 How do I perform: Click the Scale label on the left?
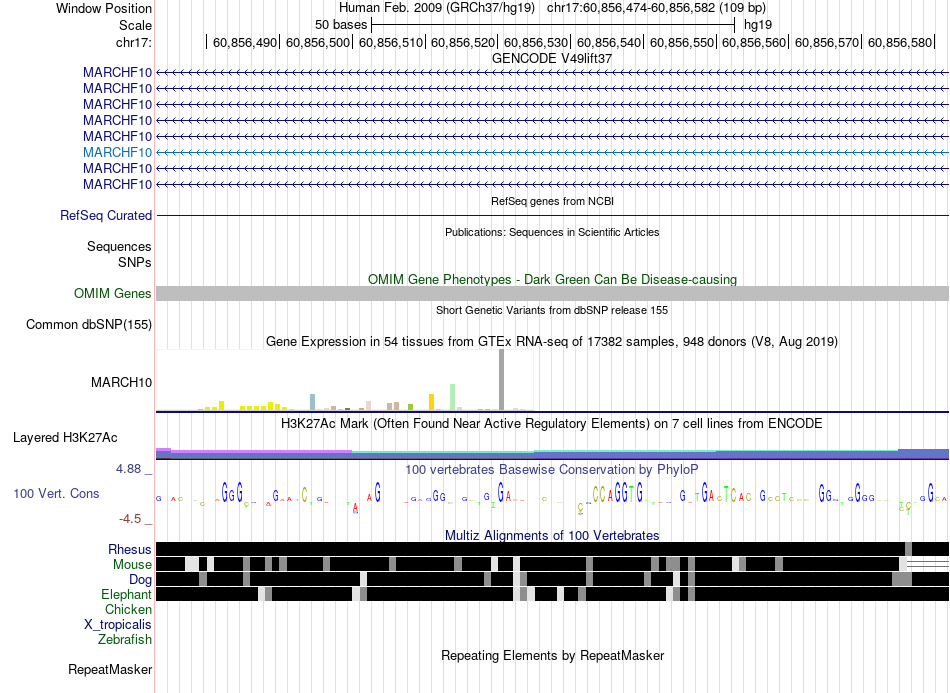tap(135, 25)
